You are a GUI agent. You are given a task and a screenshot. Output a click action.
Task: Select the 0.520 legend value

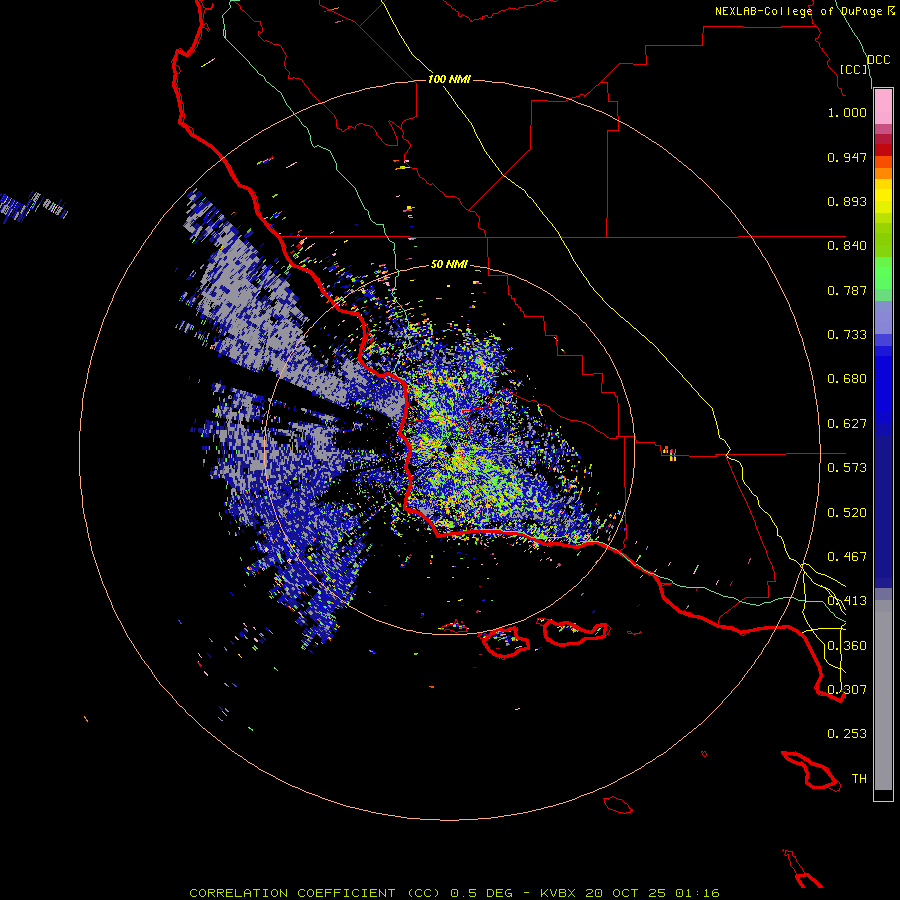pos(847,513)
